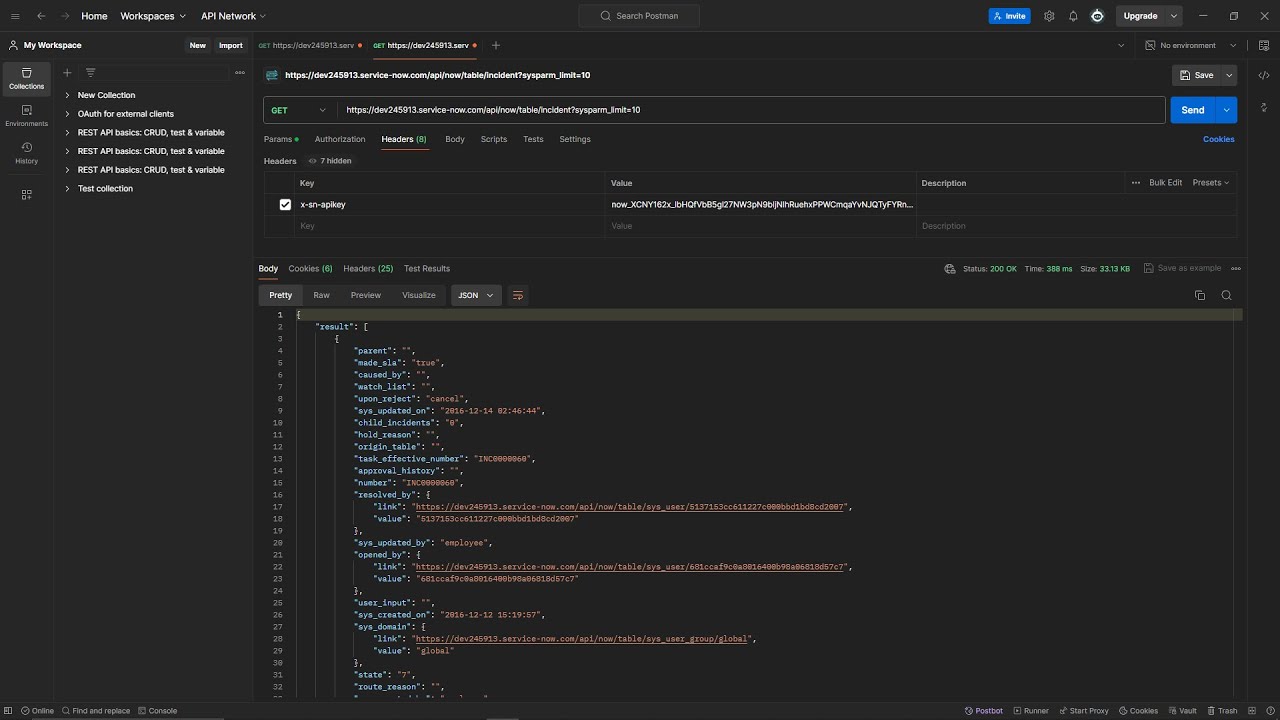Expand OAuth for external clients collection

point(67,114)
